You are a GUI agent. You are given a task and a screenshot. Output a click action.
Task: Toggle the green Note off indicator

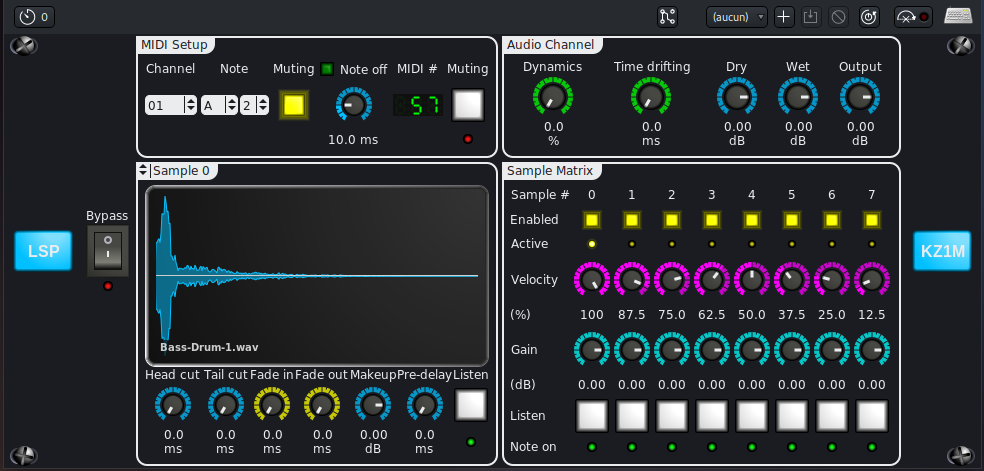click(327, 69)
